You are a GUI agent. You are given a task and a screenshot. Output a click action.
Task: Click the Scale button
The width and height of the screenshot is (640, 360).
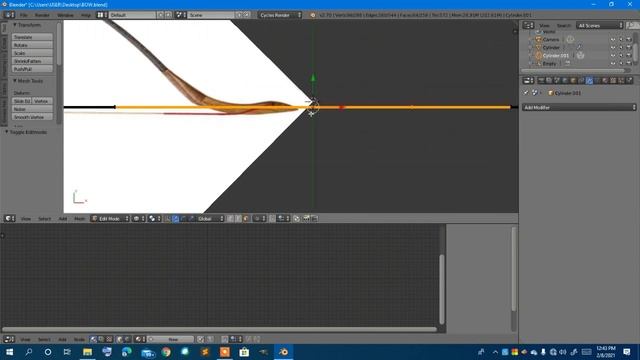pos(32,53)
